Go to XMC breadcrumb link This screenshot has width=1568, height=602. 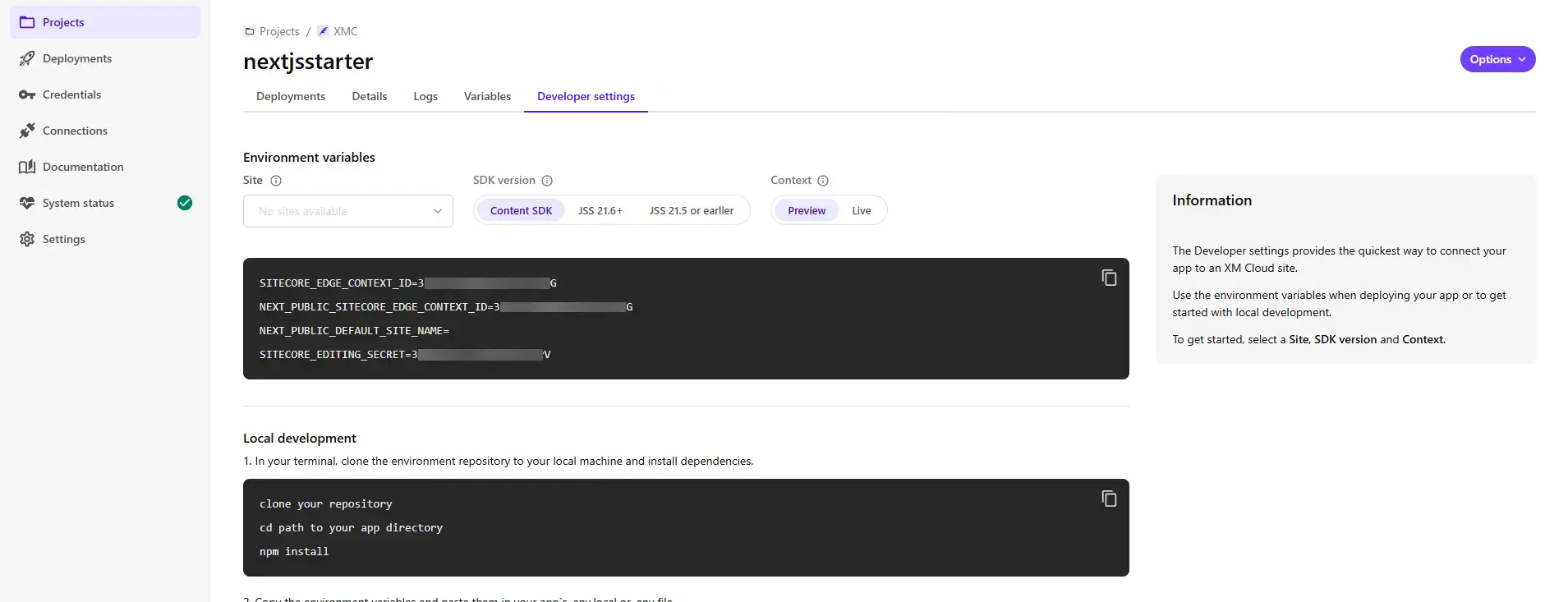pyautogui.click(x=346, y=31)
